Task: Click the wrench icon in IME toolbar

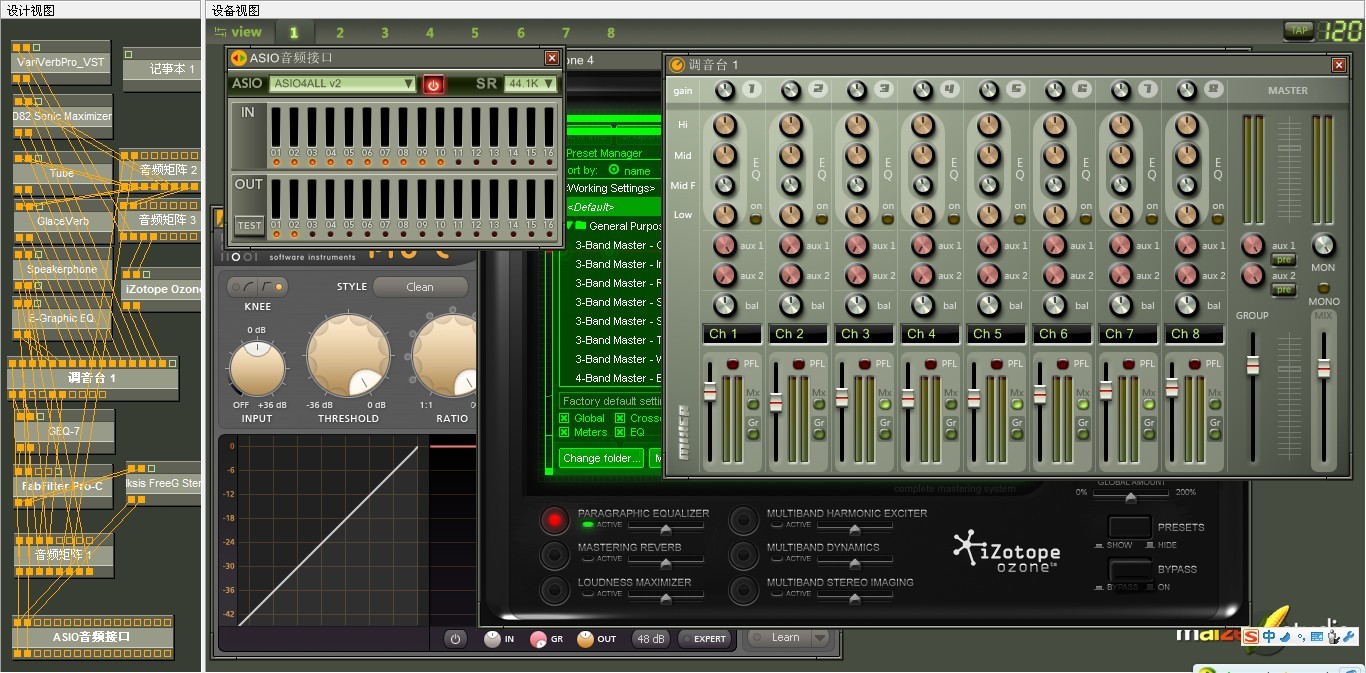Action: (x=1348, y=636)
